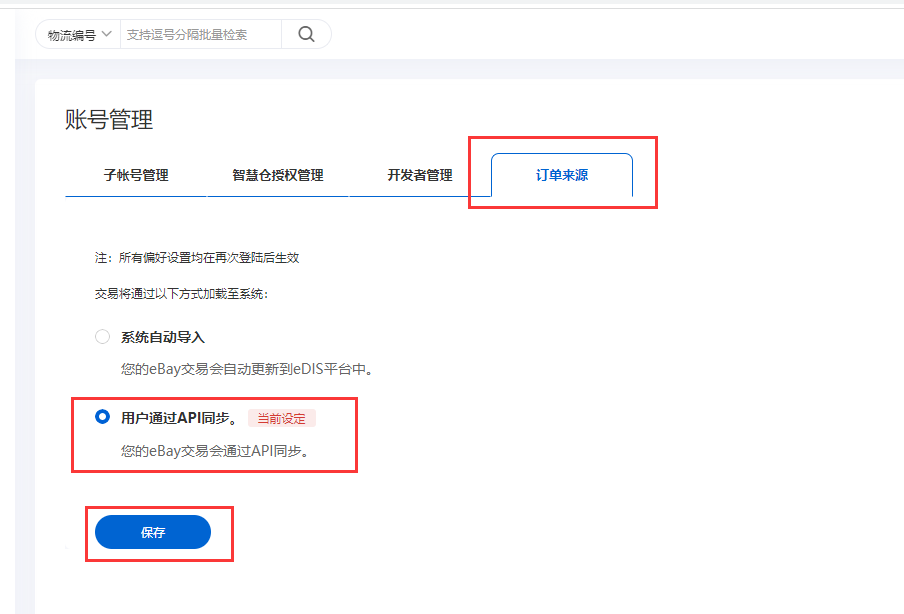Click the description 您的eBay交易会自动更新到eDIS平台中
This screenshot has height=614, width=904.
(x=247, y=369)
